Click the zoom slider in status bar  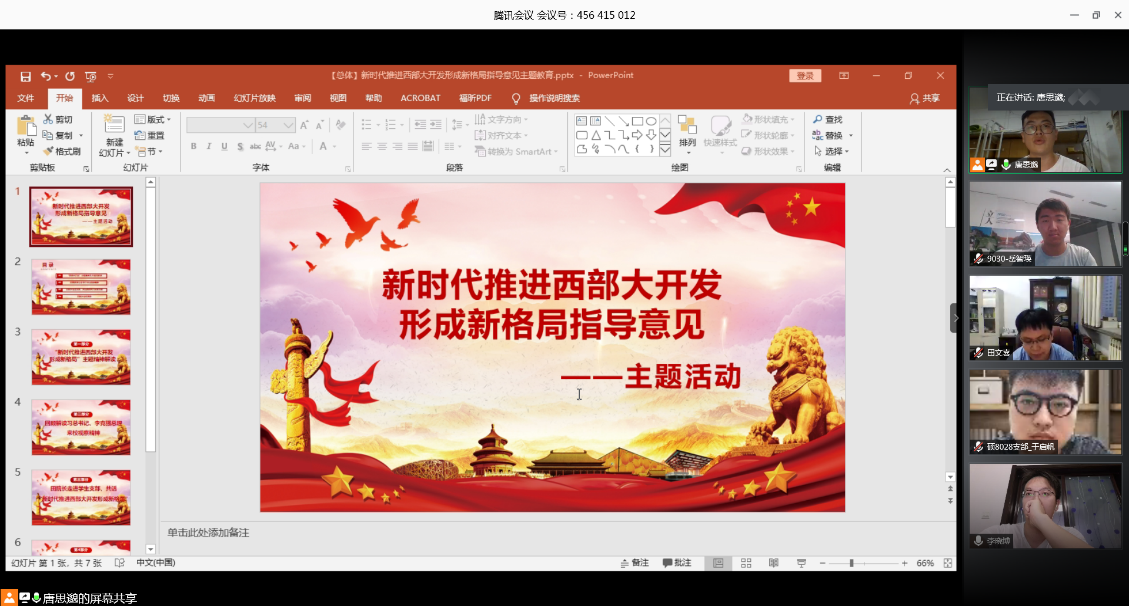pos(852,563)
